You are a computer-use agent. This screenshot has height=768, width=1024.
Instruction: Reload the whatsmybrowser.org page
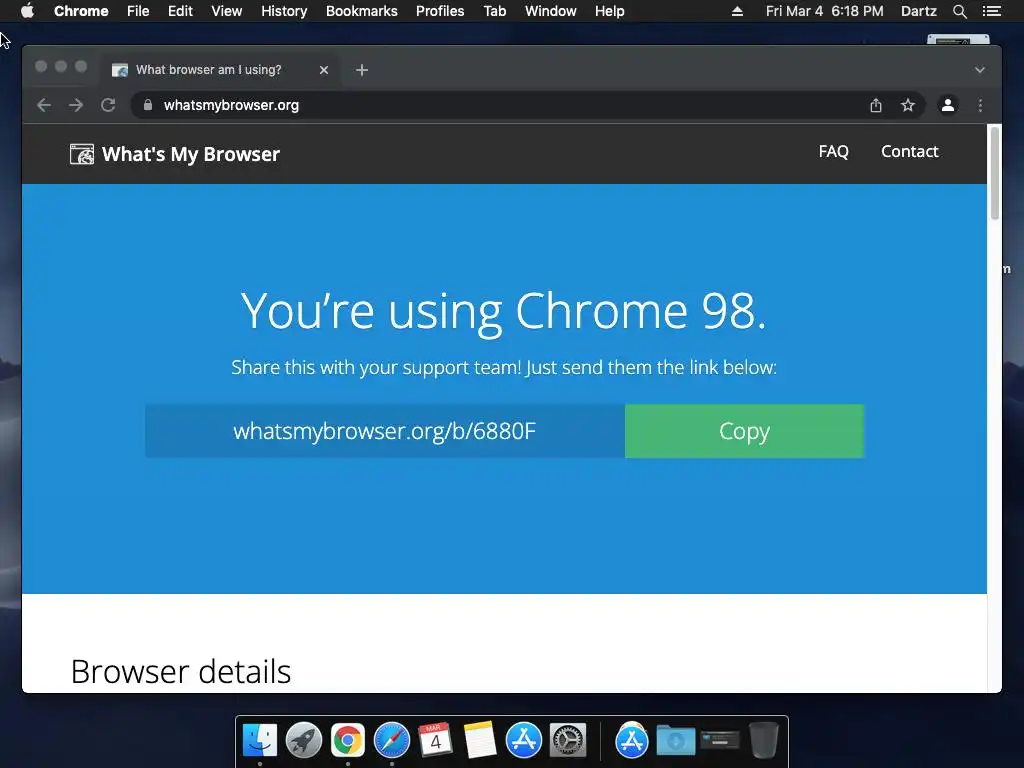108,105
